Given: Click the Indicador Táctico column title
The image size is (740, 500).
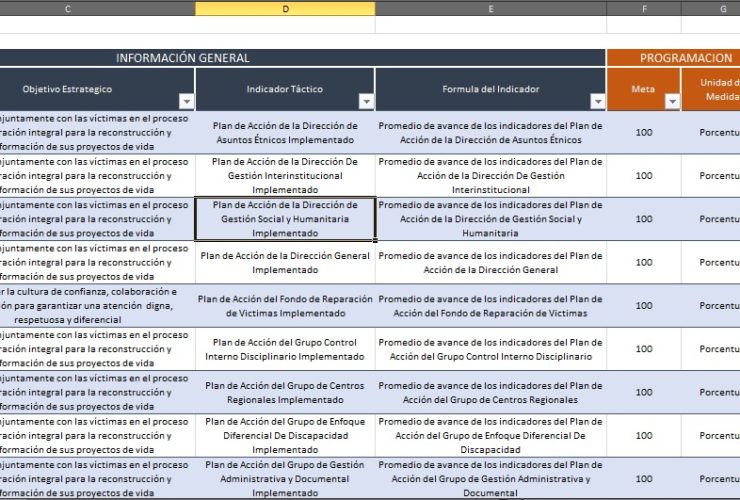Looking at the screenshot, I should click(x=285, y=89).
